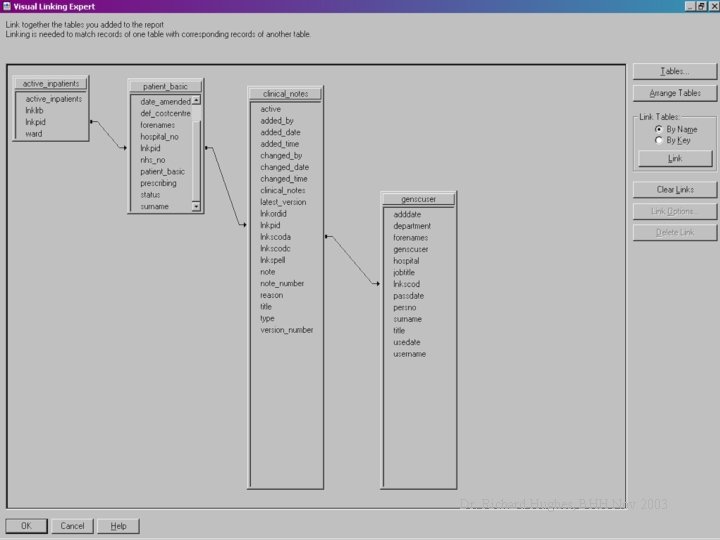720x540 pixels.
Task: Select usedate field in genscuser
Action: coord(407,342)
